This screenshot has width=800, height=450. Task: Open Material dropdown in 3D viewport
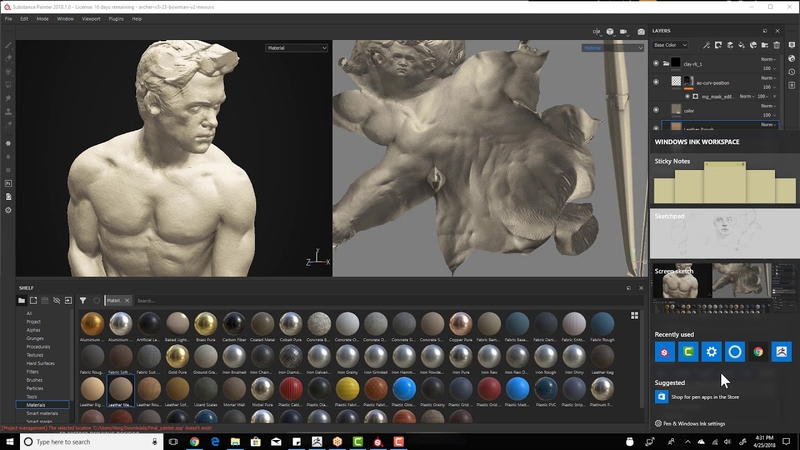coord(296,48)
